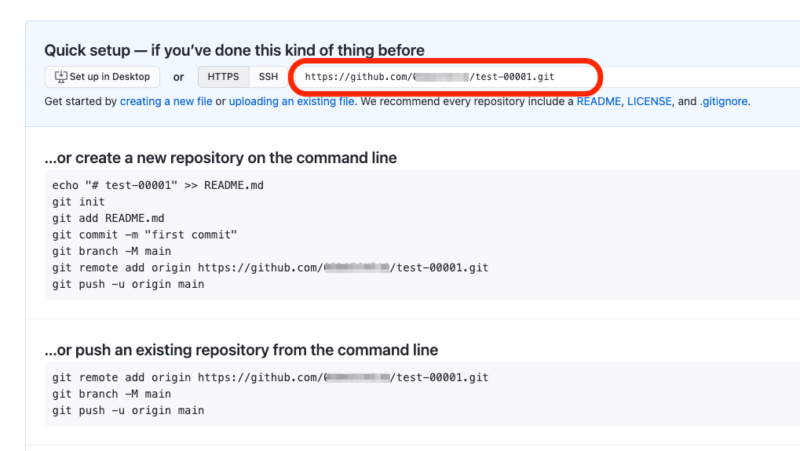
Task: Open the uploading an existing file link
Action: point(291,101)
